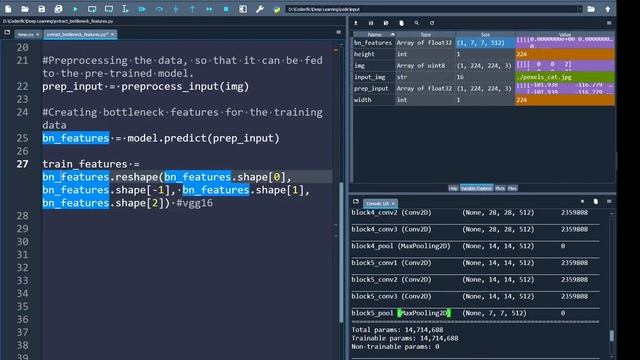Open the console options menu
Image resolution: width=640 pixels, height=360 pixels.
609,202
